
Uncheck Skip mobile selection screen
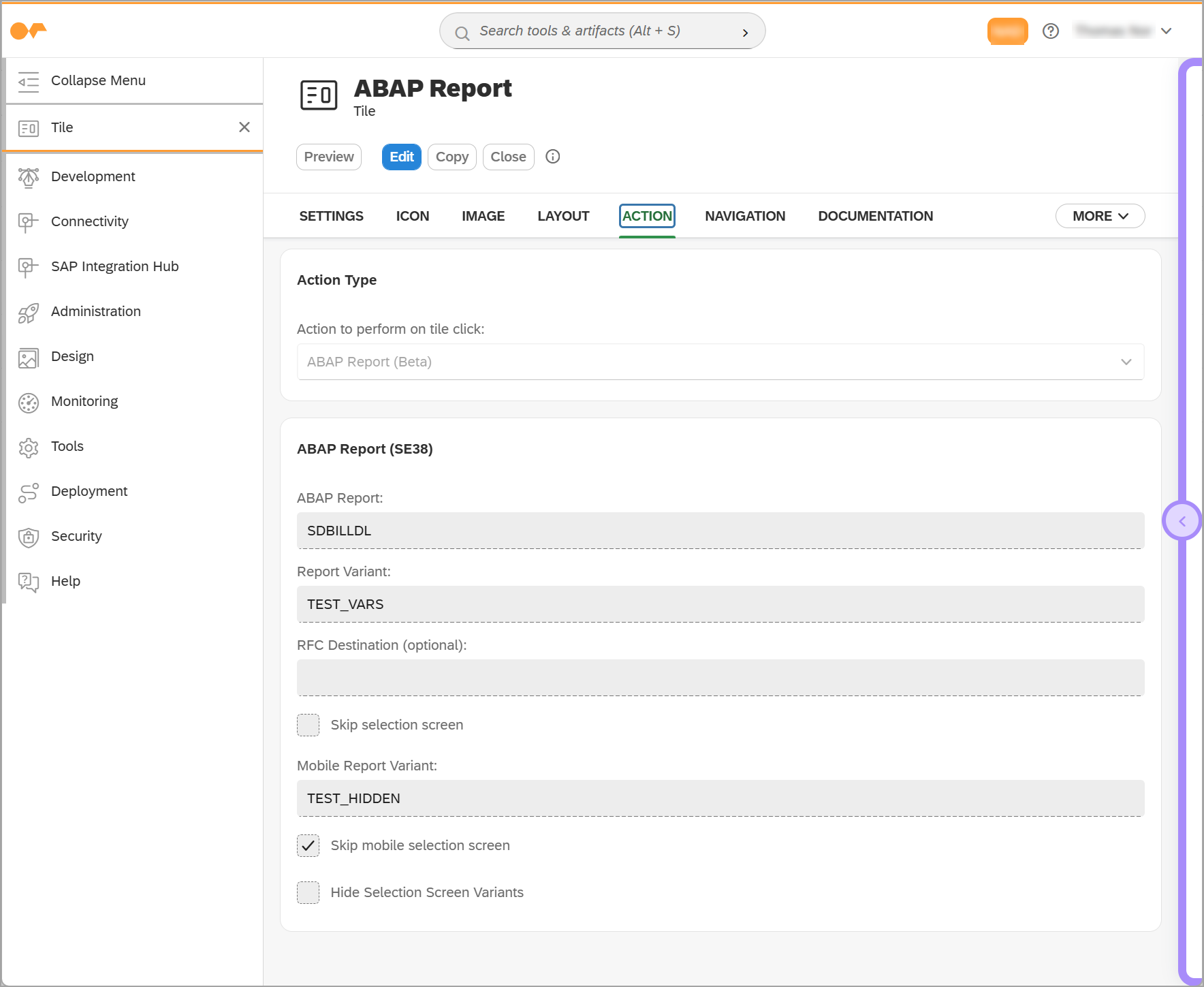308,845
